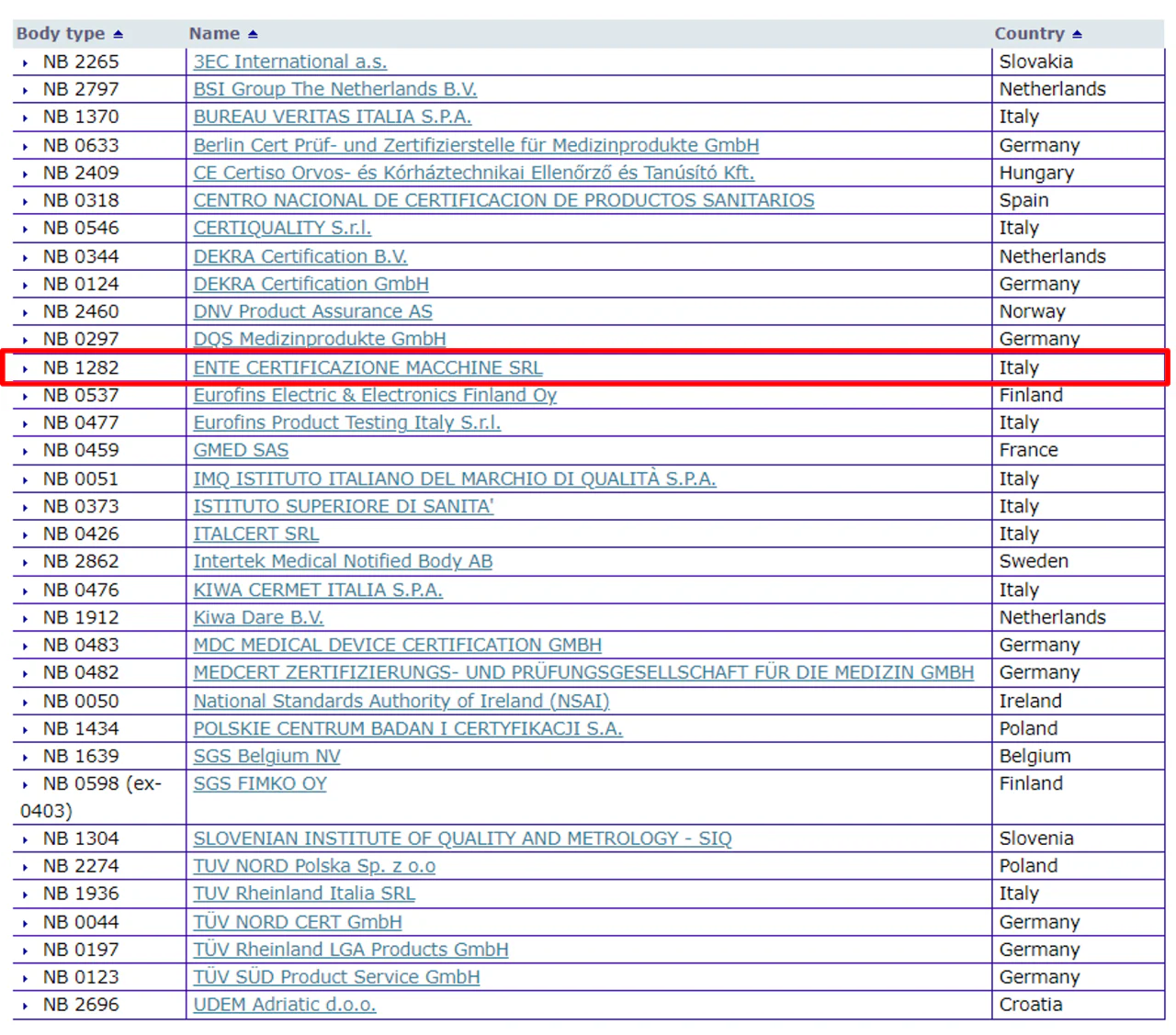
Task: Follow the KIWA CERMET ITALIA S.P.A. link
Action: pyautogui.click(x=318, y=590)
